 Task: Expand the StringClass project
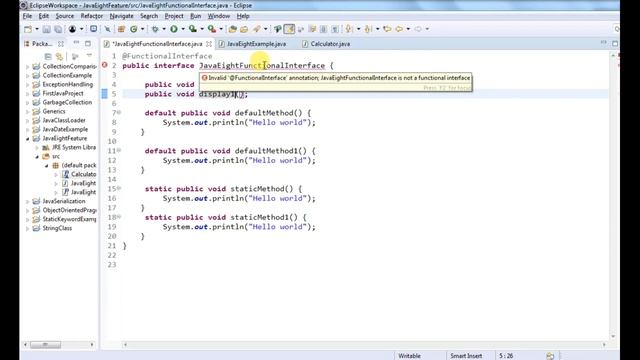(x=28, y=229)
